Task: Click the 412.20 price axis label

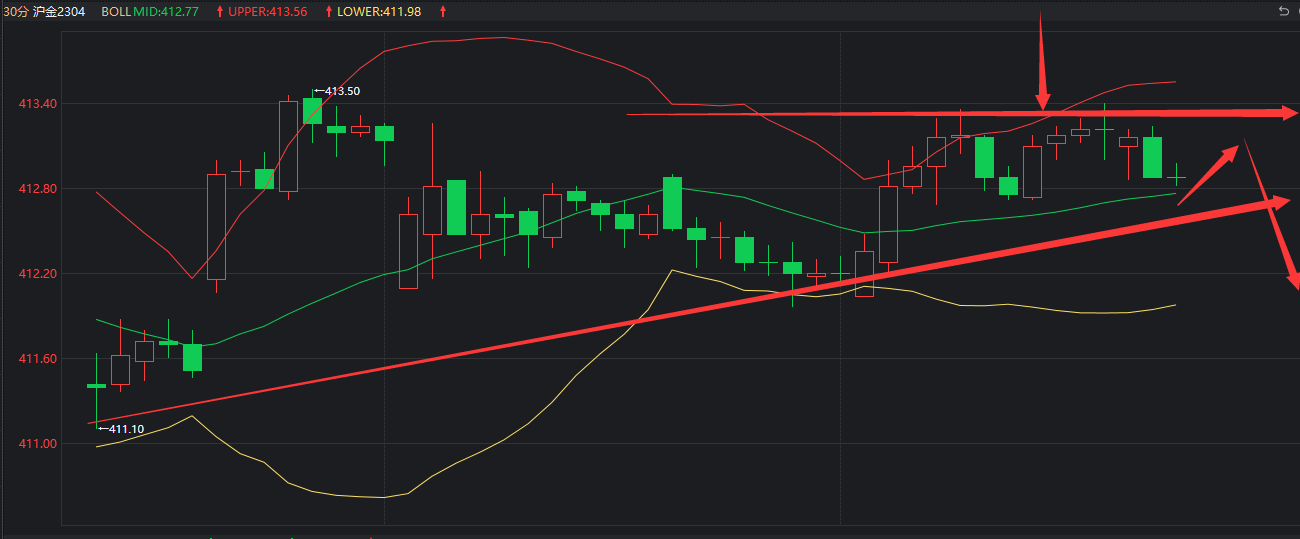Action: click(x=37, y=274)
